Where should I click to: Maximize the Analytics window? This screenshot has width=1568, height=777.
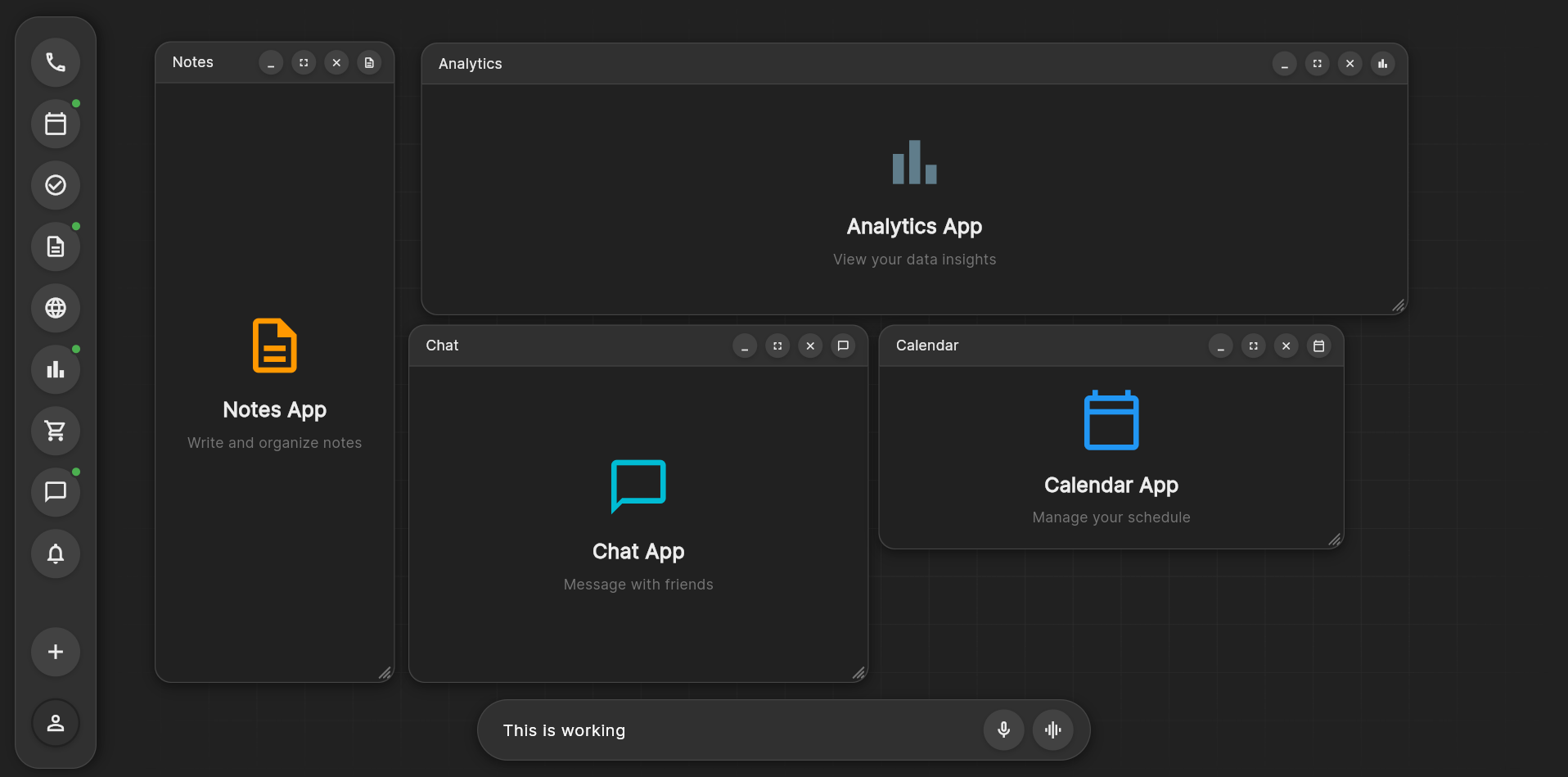[x=1317, y=64]
